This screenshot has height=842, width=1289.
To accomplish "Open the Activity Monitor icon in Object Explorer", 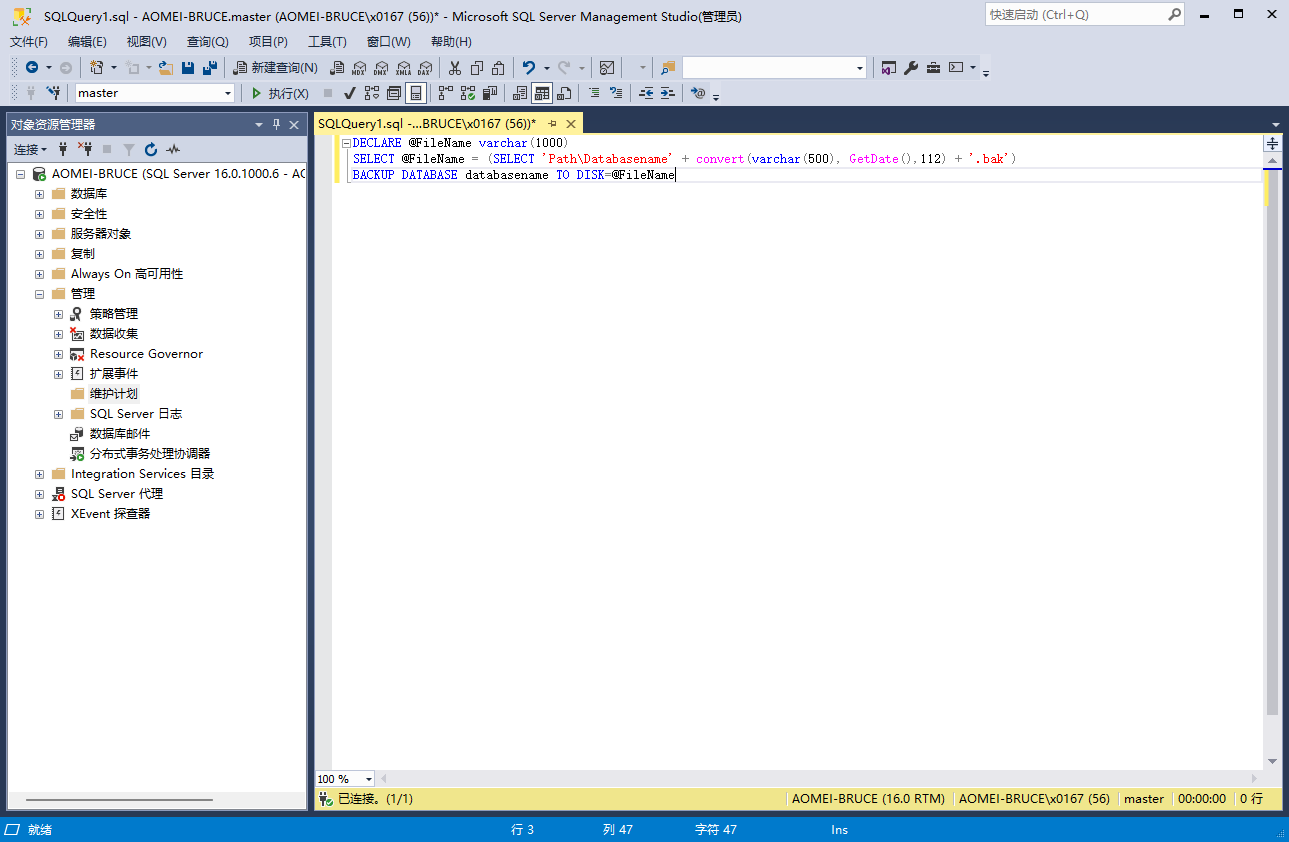I will coord(173,149).
